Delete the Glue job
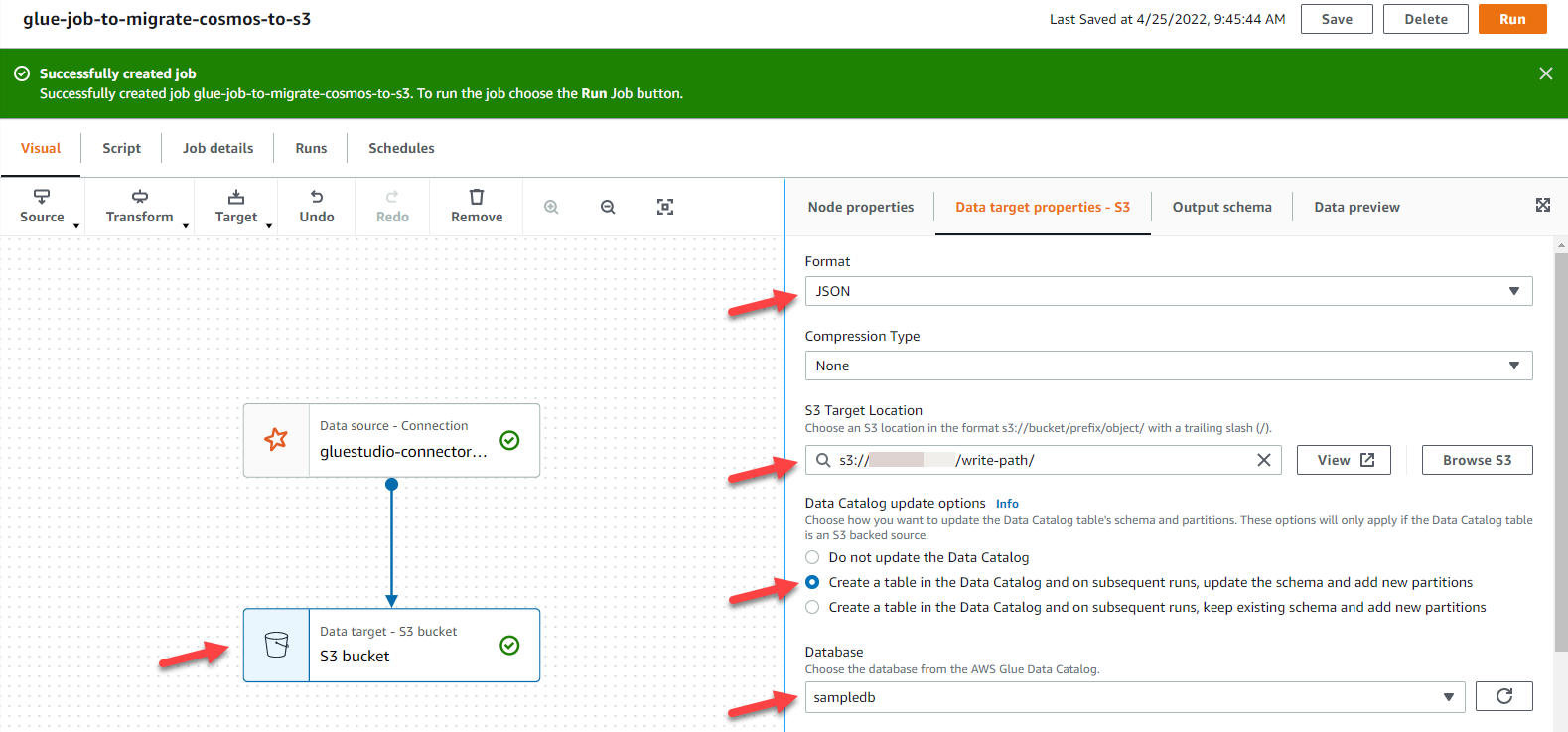Screen dimensions: 1568x732 click(1426, 19)
